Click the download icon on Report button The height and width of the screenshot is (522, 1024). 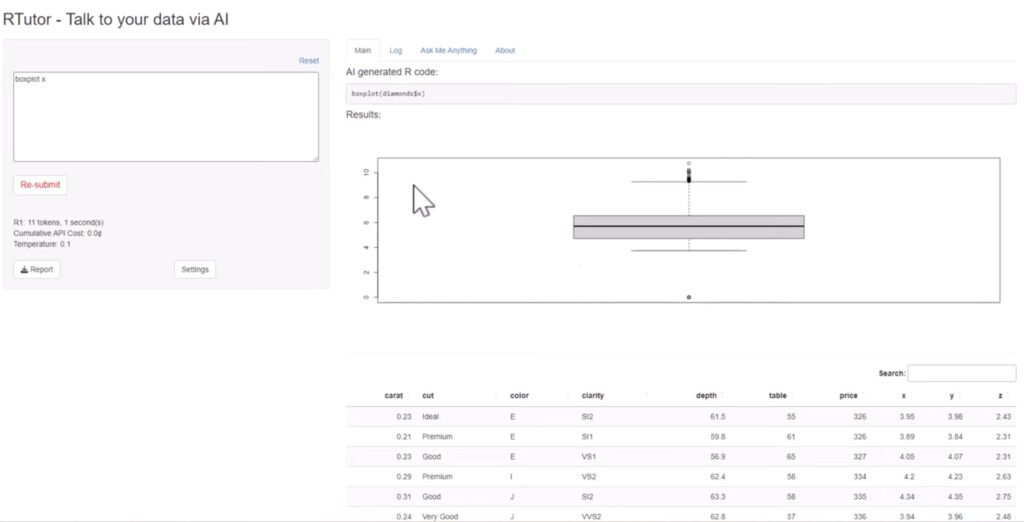[24, 269]
